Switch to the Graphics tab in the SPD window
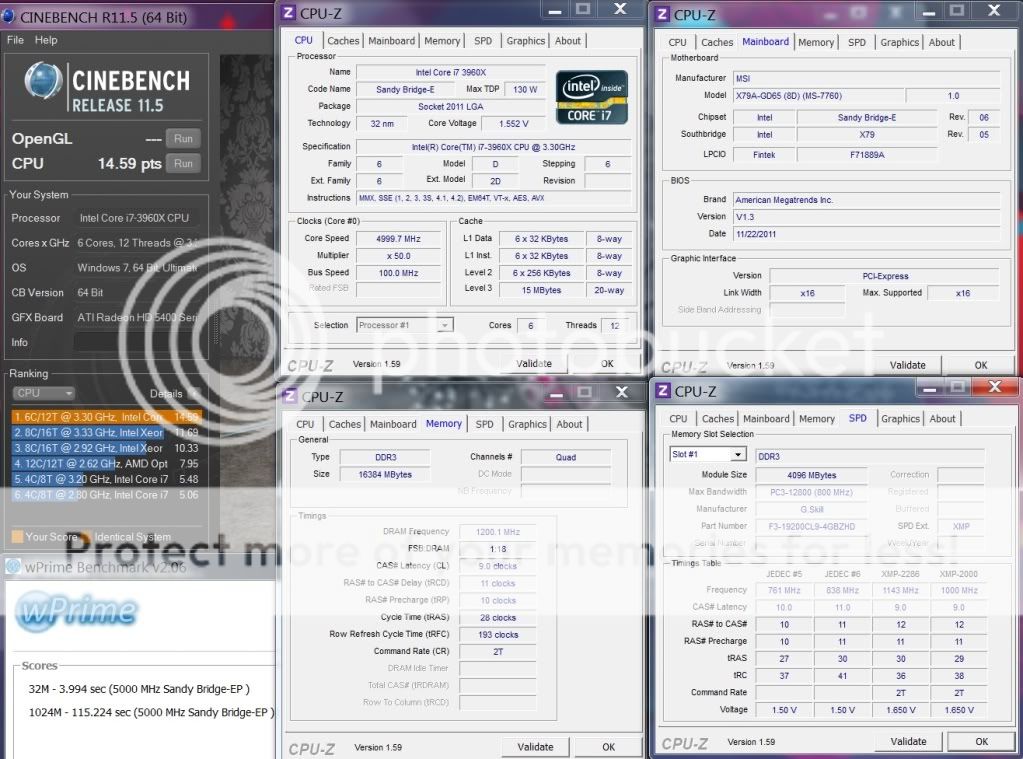This screenshot has height=759, width=1023. [x=899, y=418]
